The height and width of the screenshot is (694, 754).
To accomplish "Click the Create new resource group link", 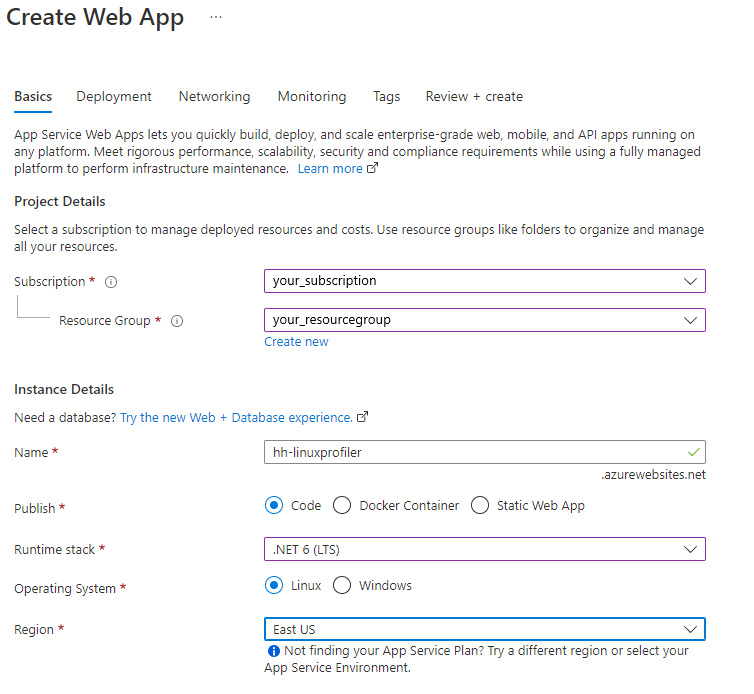I will point(296,342).
